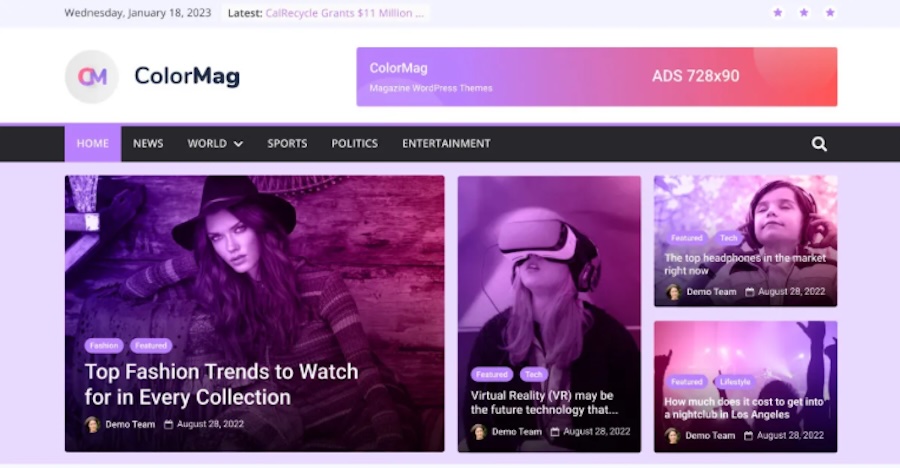Click August 28, 2022 date on headphones post
The image size is (900, 468).
pyautogui.click(x=792, y=292)
